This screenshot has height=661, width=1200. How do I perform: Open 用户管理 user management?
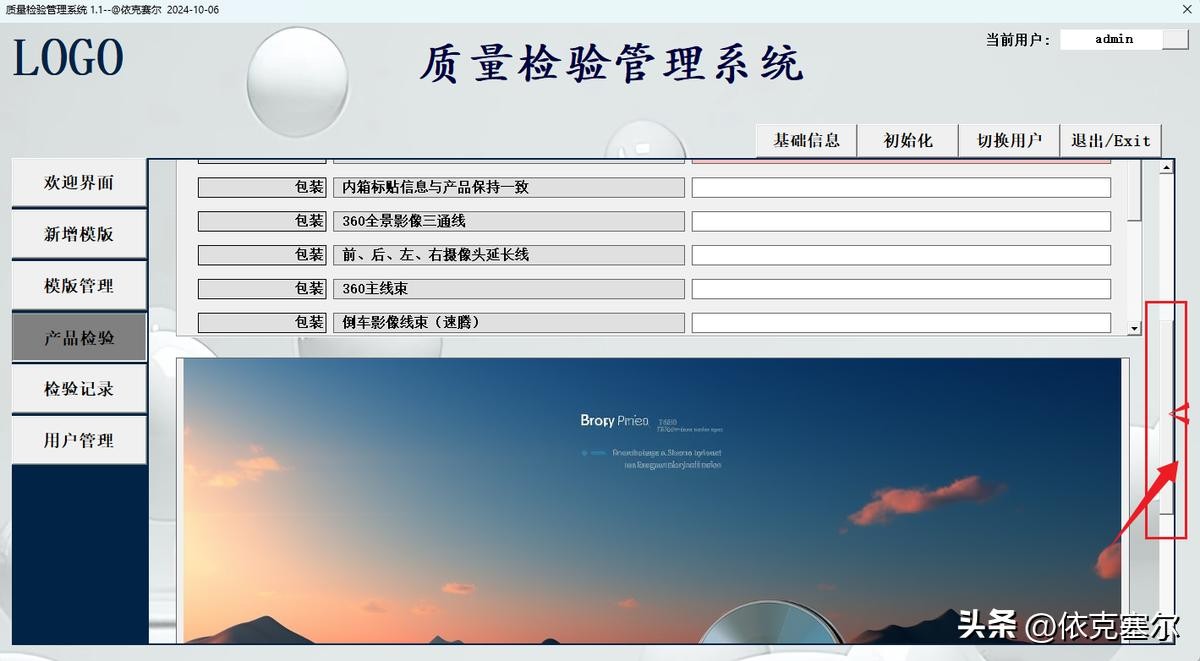(x=79, y=440)
